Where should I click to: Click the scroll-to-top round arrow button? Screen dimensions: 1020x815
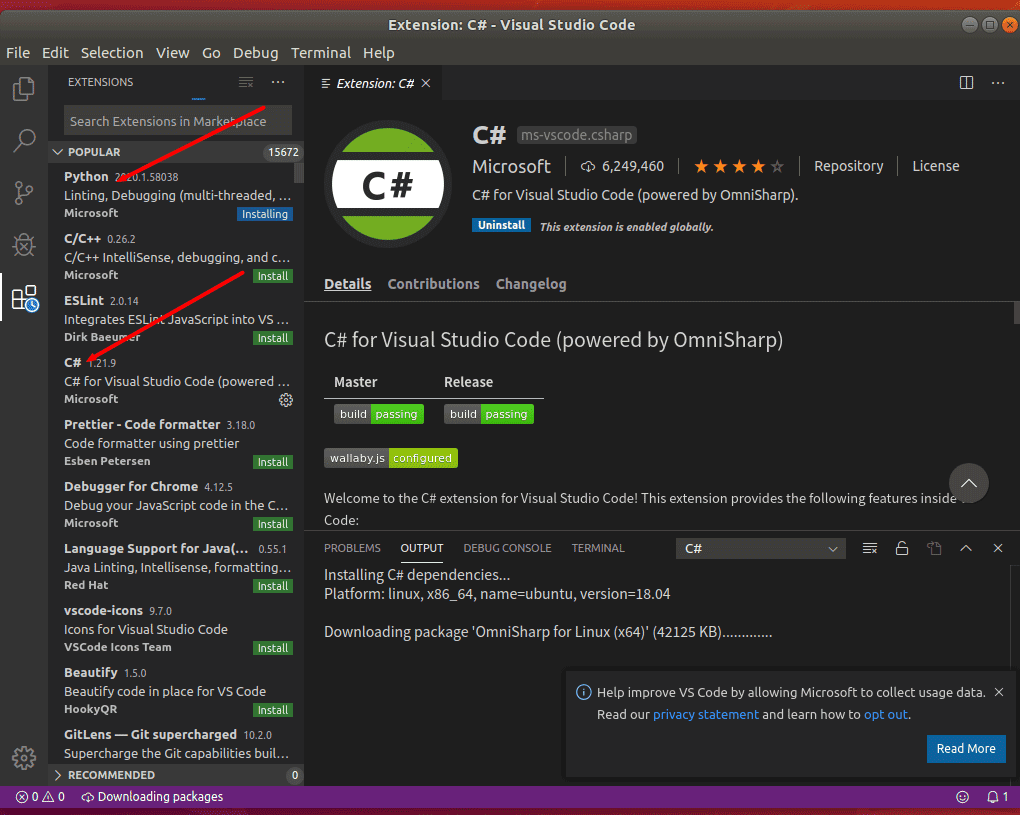969,483
